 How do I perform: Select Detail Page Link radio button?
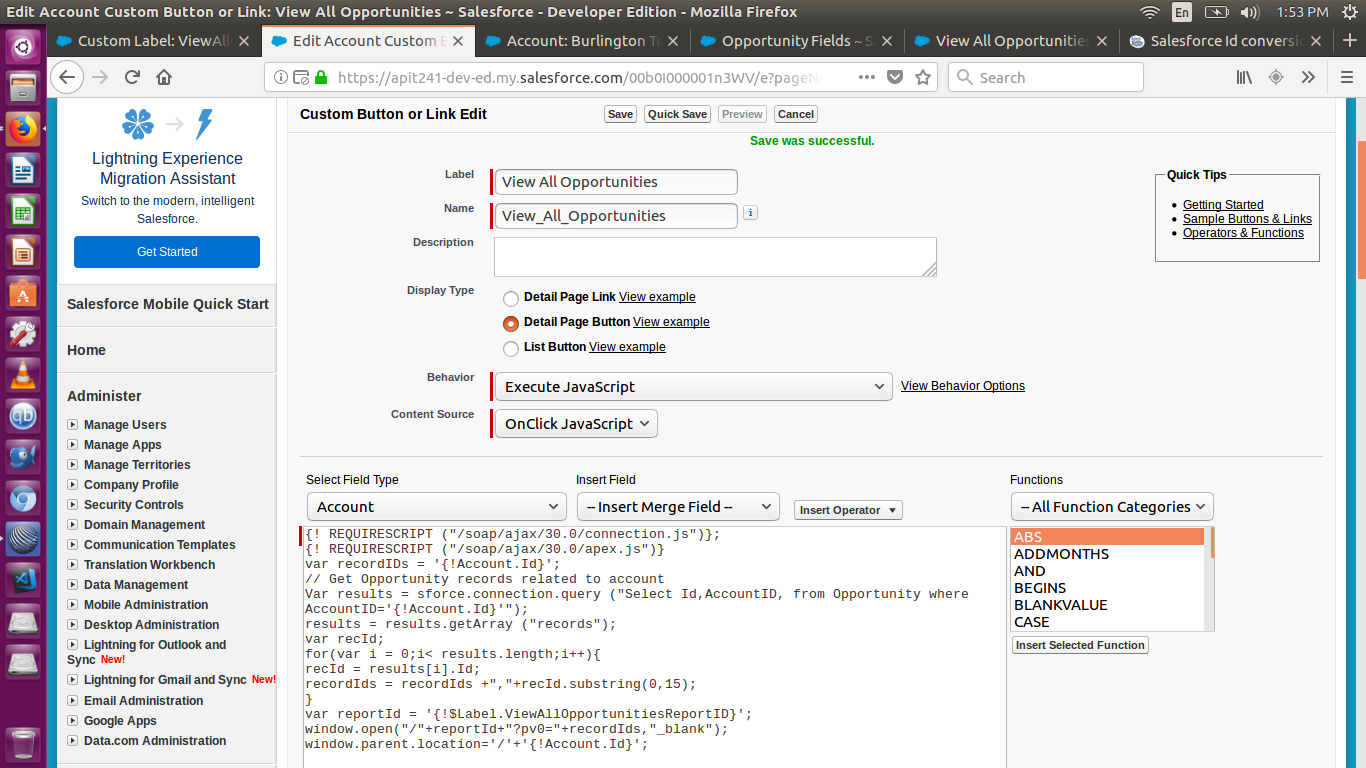pyautogui.click(x=511, y=298)
